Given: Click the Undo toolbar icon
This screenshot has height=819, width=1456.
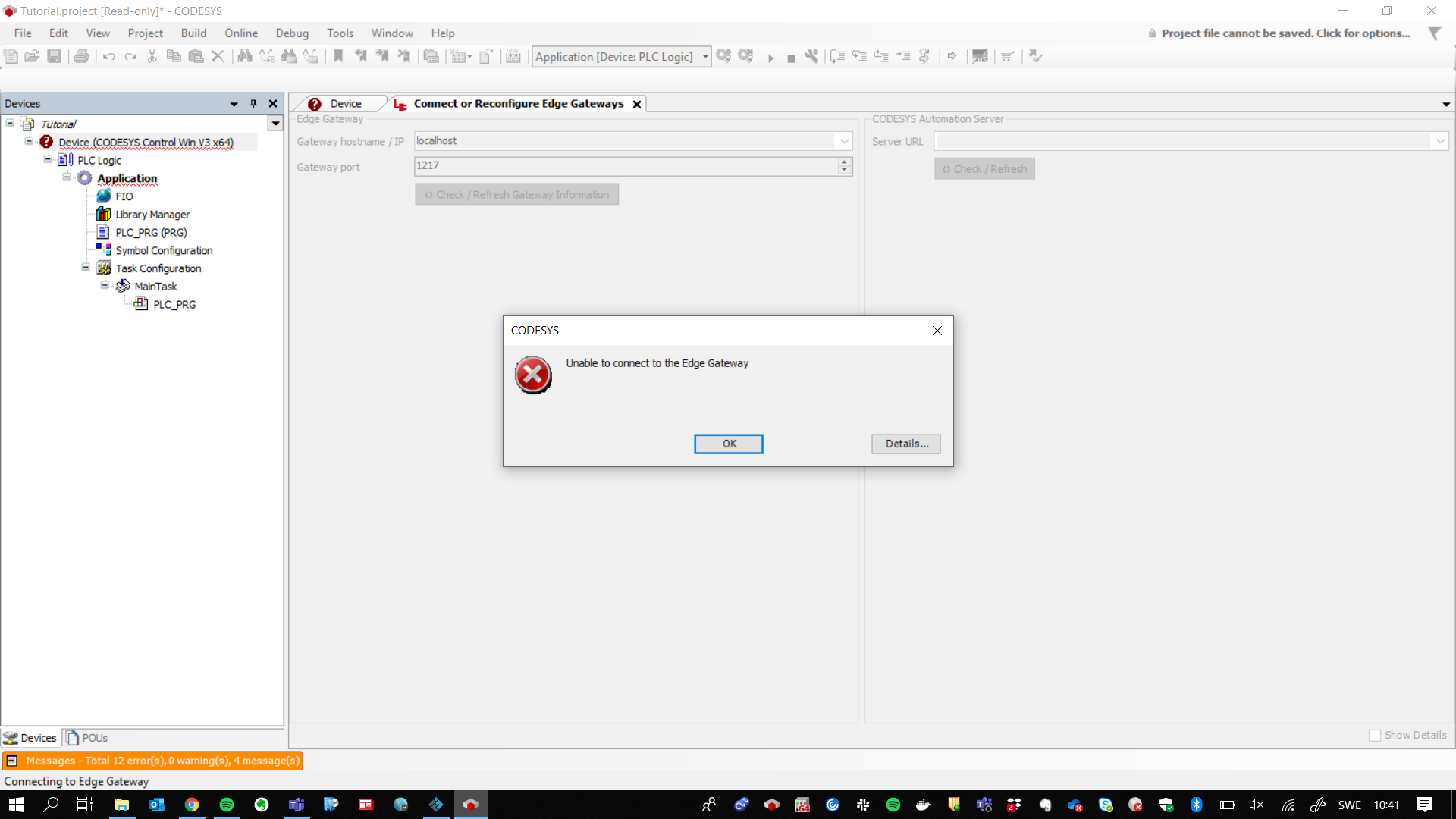Looking at the screenshot, I should point(108,56).
